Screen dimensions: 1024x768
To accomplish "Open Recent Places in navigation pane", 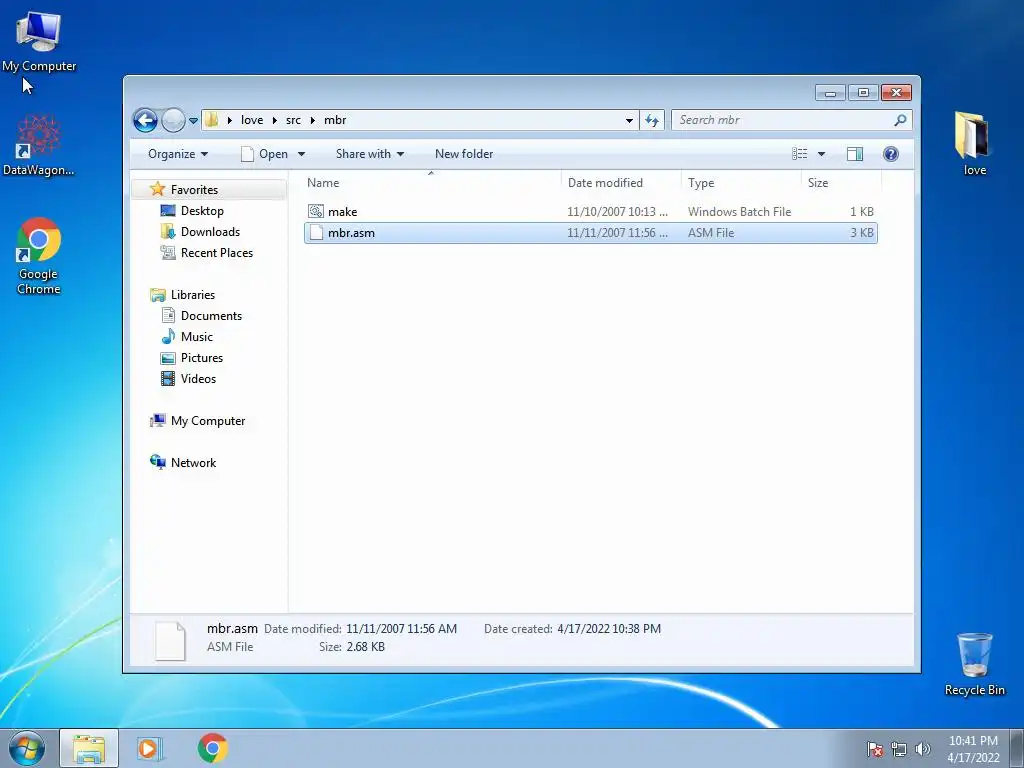I will click(216, 253).
